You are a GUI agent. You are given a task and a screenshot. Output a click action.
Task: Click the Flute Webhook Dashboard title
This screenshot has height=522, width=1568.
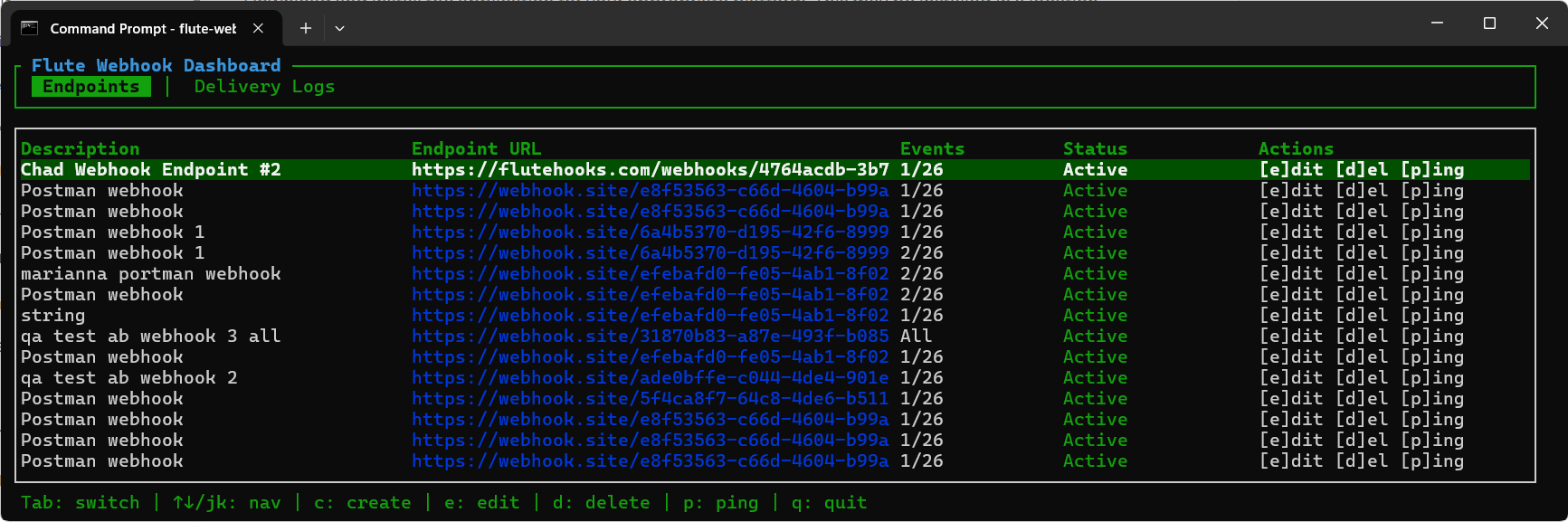(x=157, y=66)
